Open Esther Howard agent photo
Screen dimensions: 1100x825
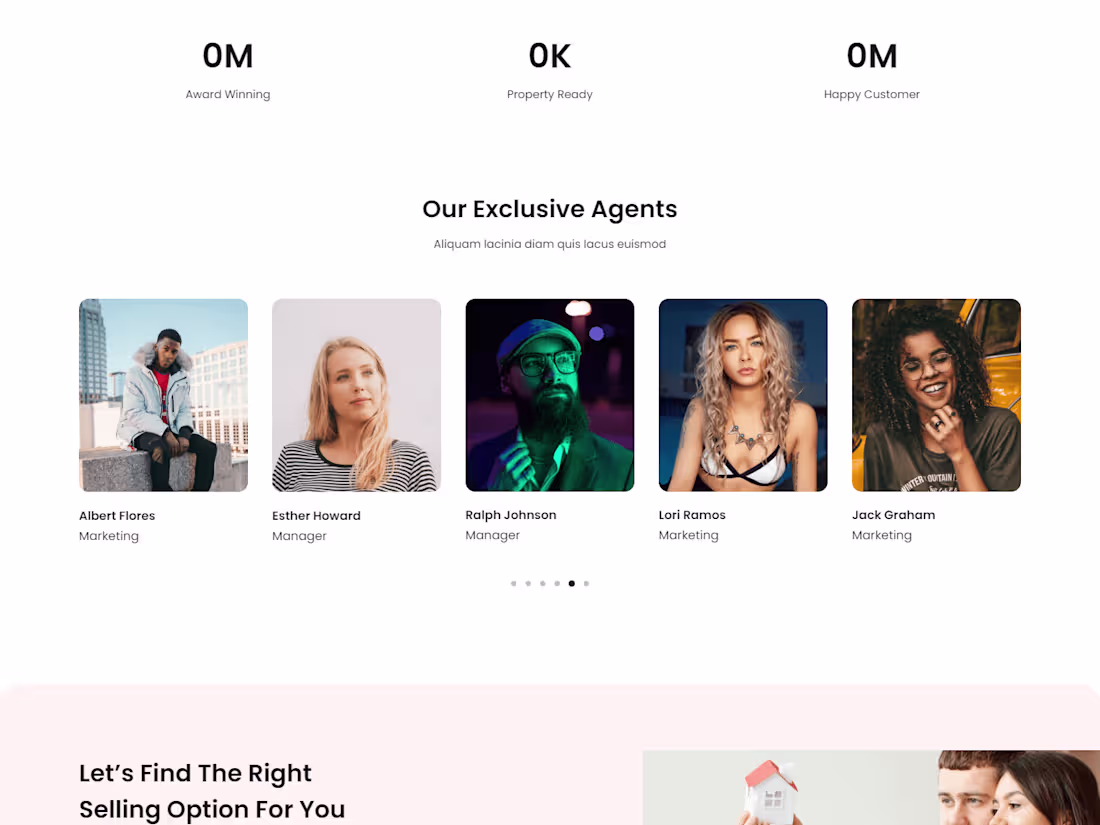356,395
